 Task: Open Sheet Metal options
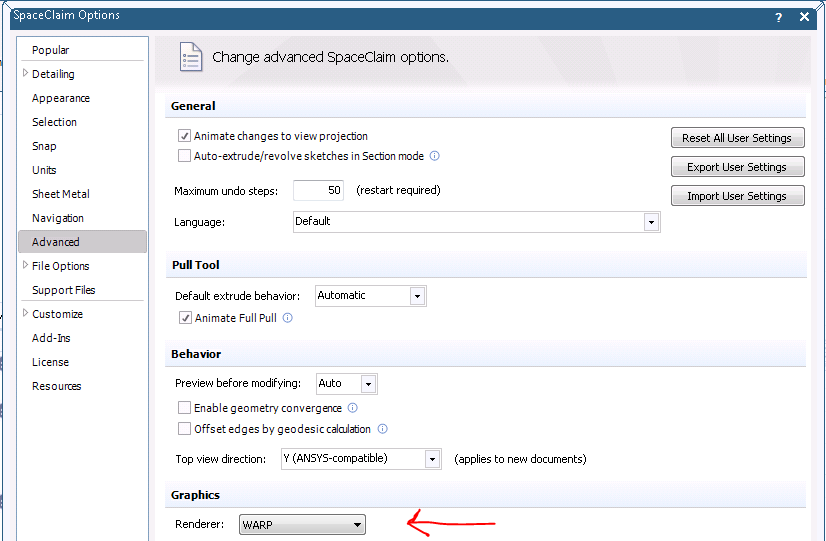click(x=61, y=194)
